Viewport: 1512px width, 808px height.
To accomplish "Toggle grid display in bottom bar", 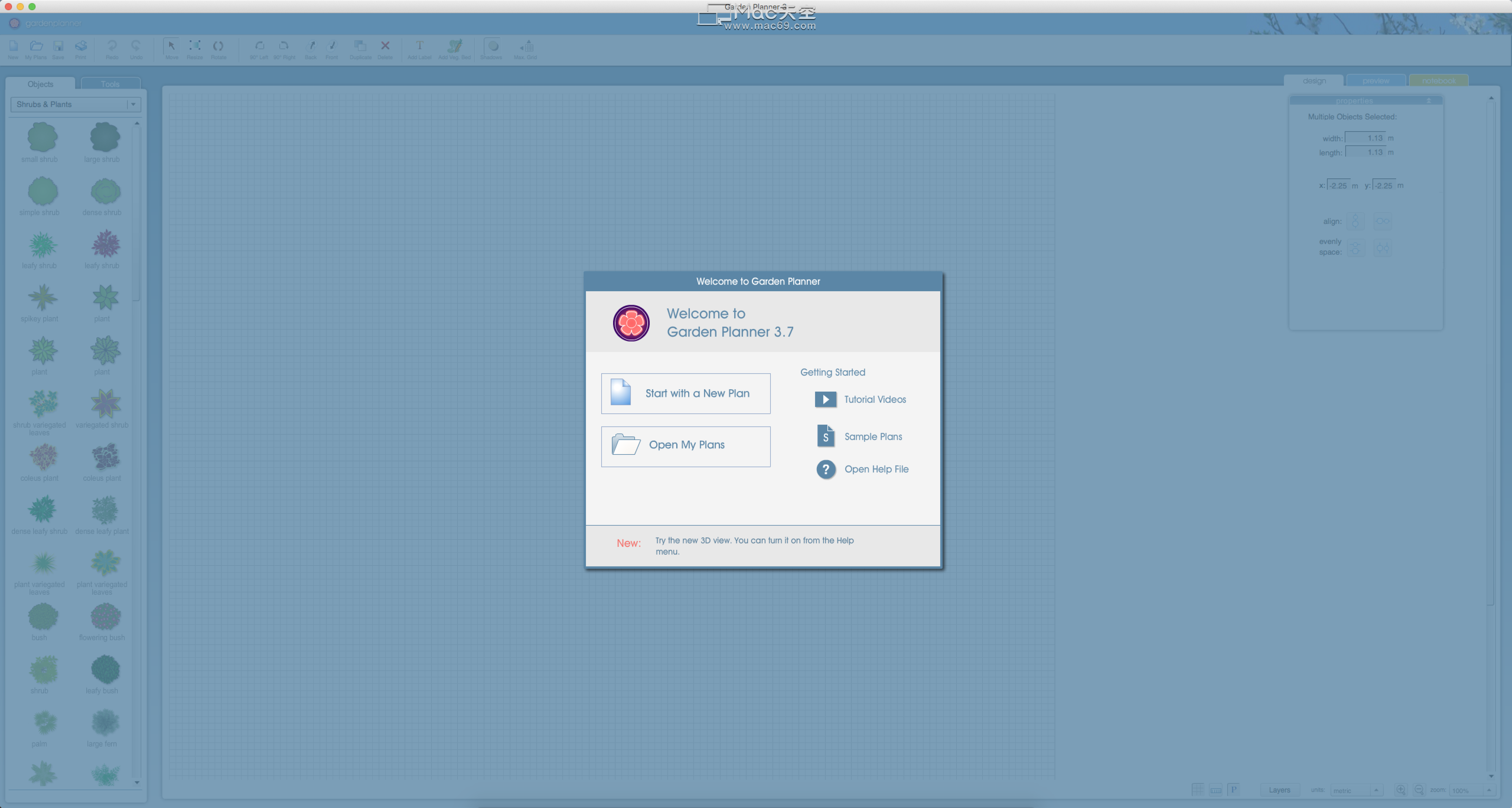I will point(1197,790).
